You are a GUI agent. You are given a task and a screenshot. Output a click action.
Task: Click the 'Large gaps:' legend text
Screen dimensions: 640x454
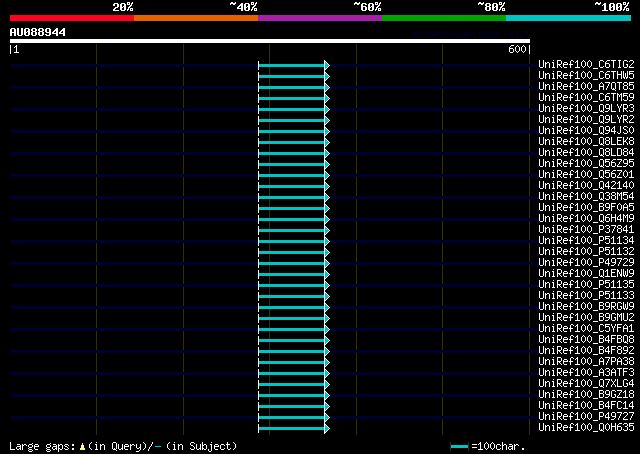[x=42, y=446]
